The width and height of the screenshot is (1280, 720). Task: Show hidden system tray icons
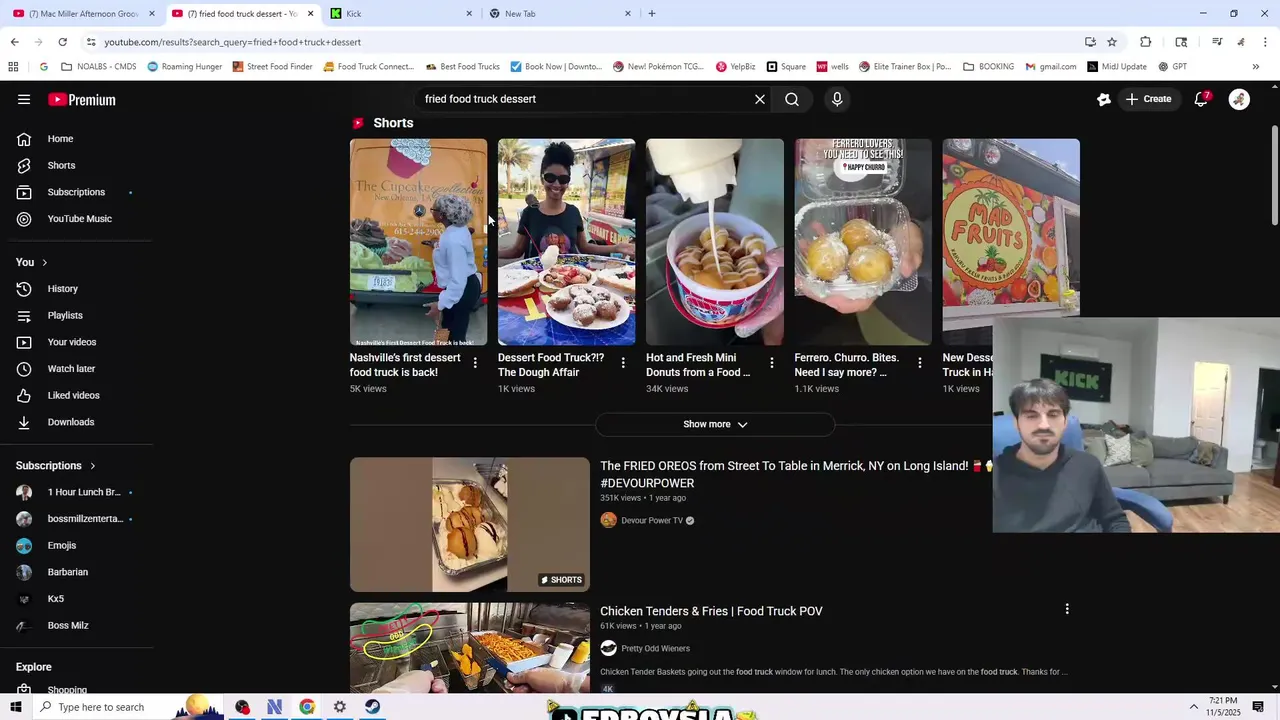tap(1193, 707)
